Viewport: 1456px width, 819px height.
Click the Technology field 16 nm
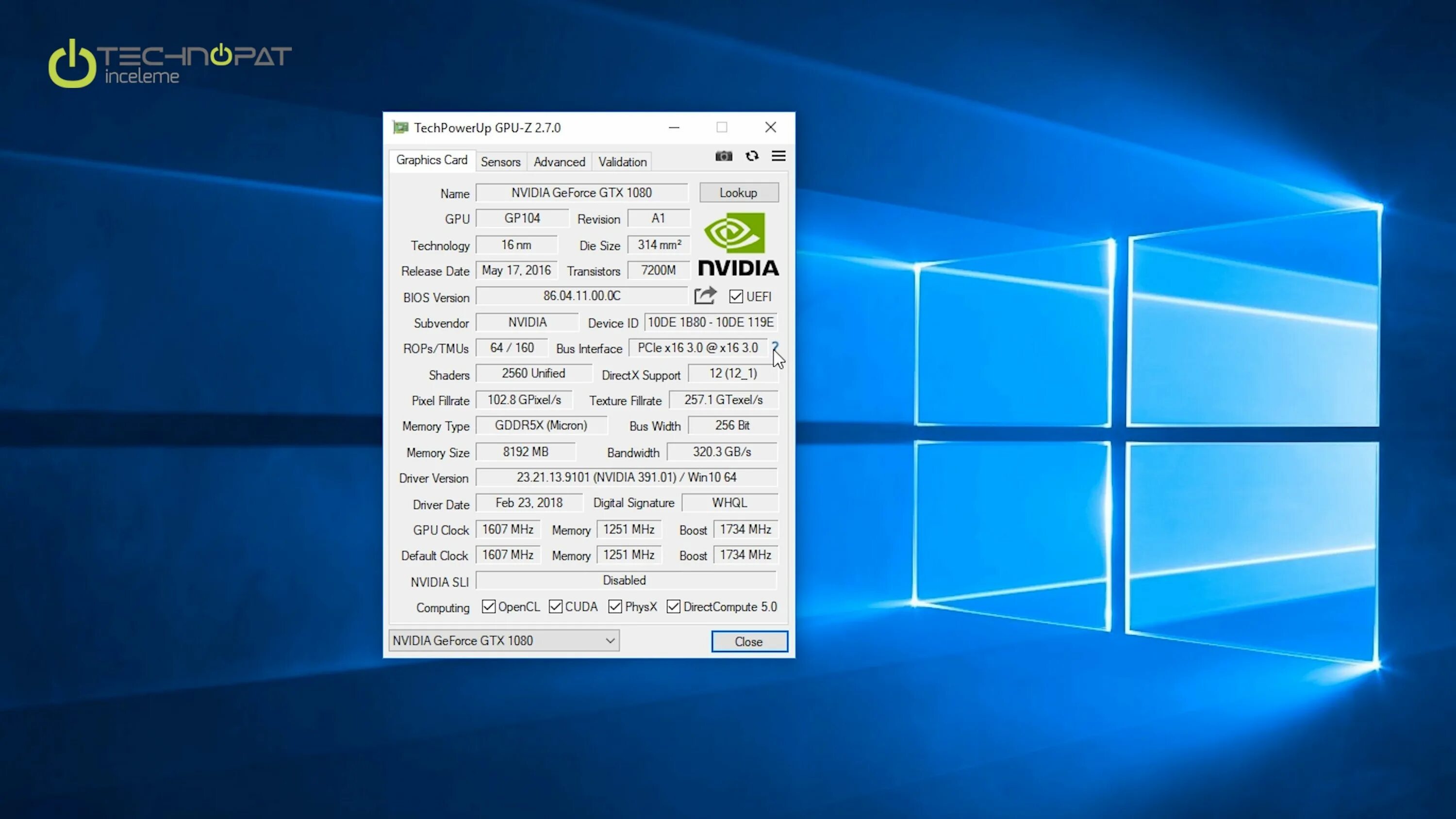click(x=516, y=245)
